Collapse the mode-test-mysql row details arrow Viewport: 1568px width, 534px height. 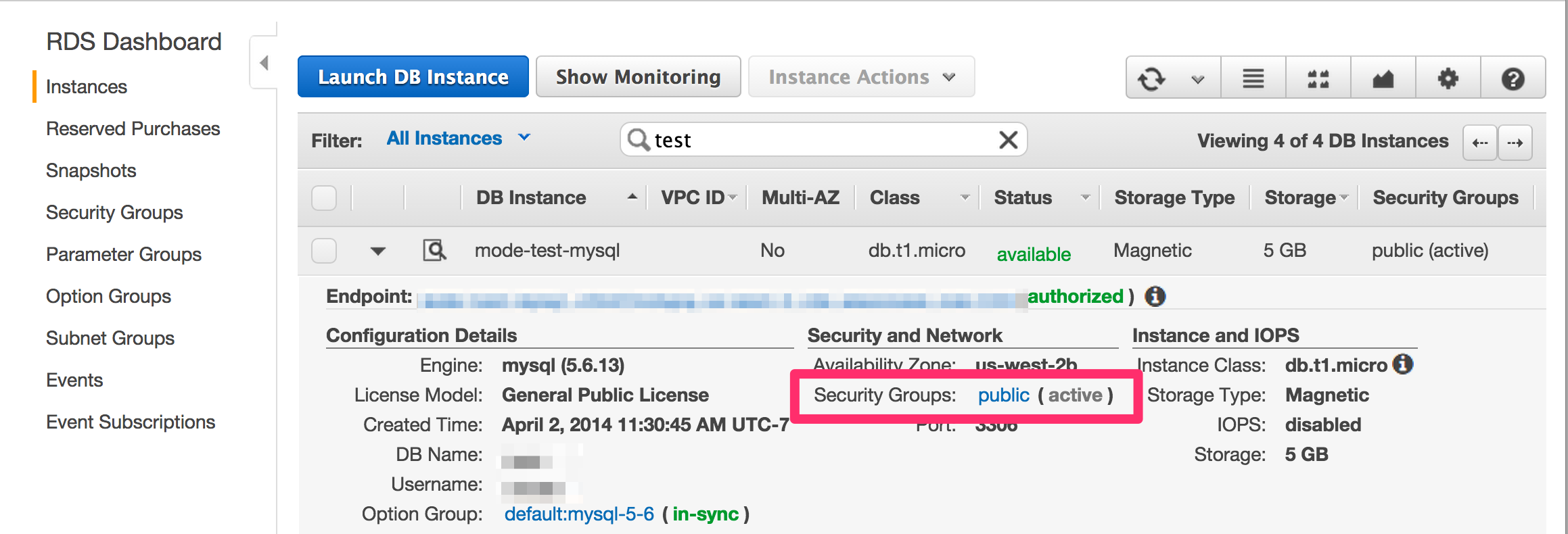378,251
